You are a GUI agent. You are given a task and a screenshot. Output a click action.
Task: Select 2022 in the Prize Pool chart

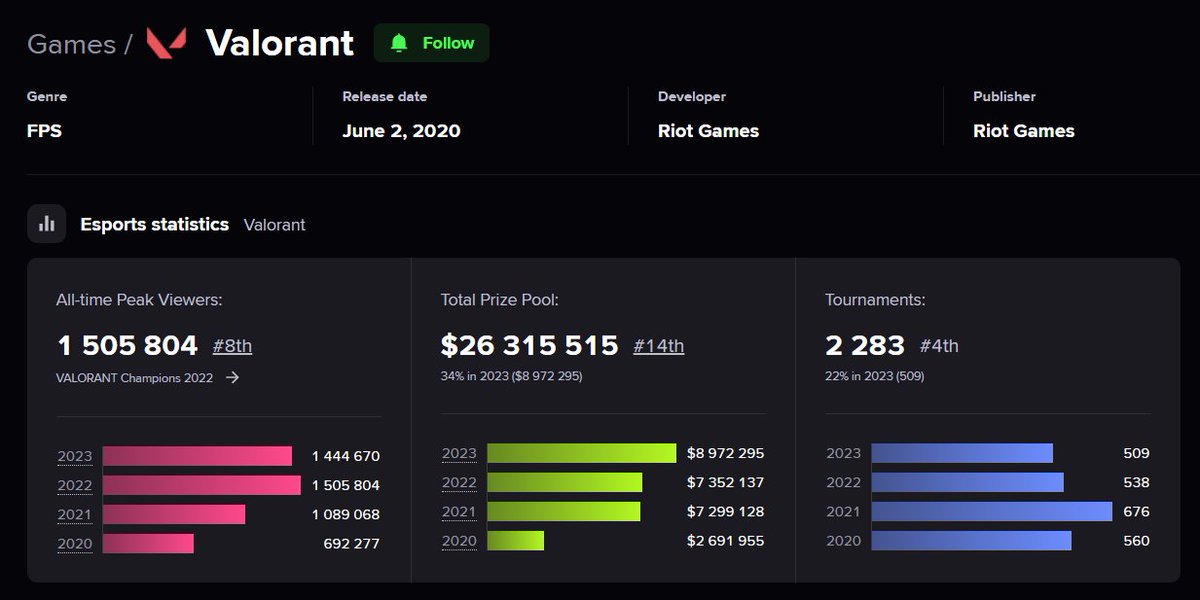click(x=459, y=483)
